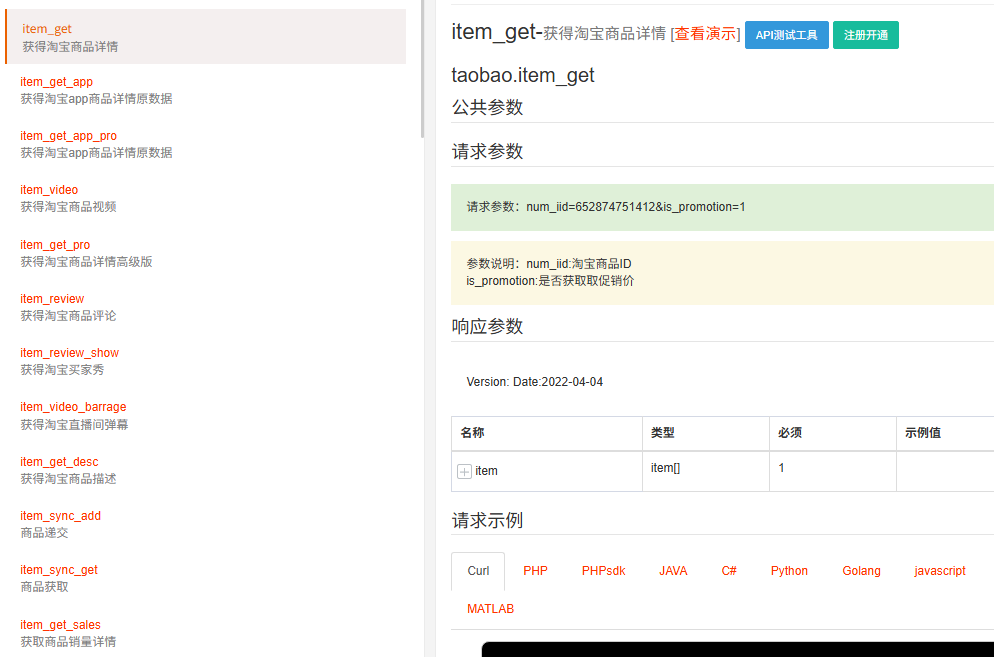The height and width of the screenshot is (657, 994).
Task: Click the 获得淘宝买家秀 description text
Action: [62, 370]
